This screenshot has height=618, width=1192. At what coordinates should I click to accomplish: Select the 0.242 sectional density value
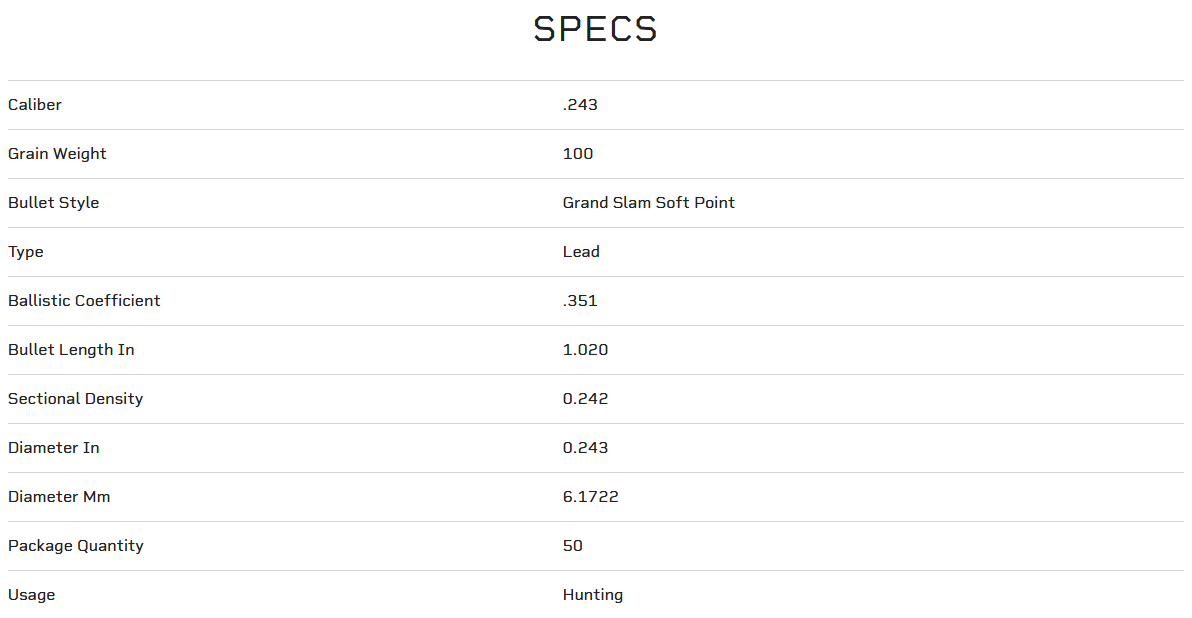click(585, 399)
